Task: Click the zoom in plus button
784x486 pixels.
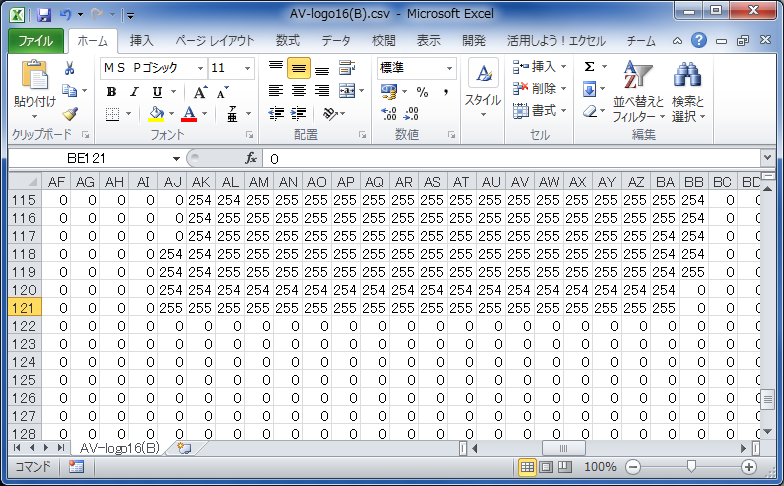Action: (749, 467)
